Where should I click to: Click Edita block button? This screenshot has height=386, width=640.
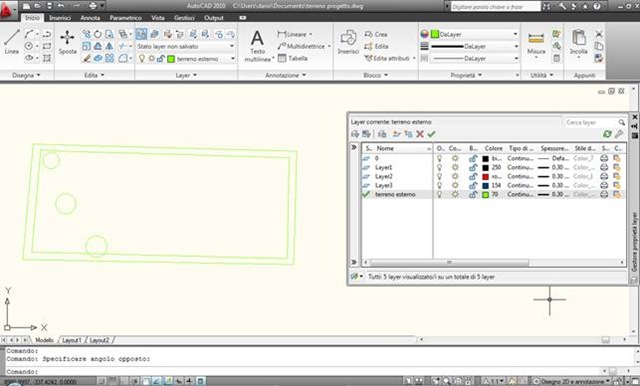click(x=376, y=46)
